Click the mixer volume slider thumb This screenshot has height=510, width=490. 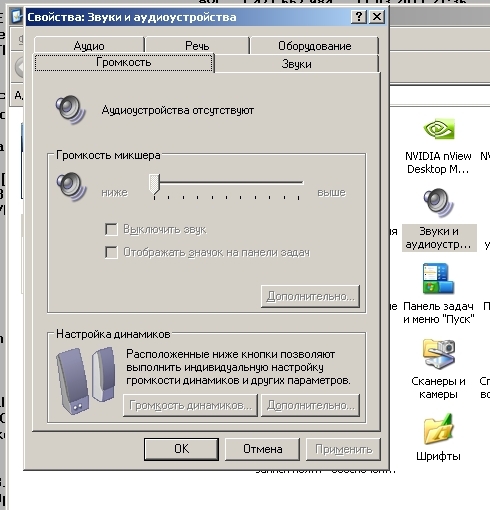(154, 184)
